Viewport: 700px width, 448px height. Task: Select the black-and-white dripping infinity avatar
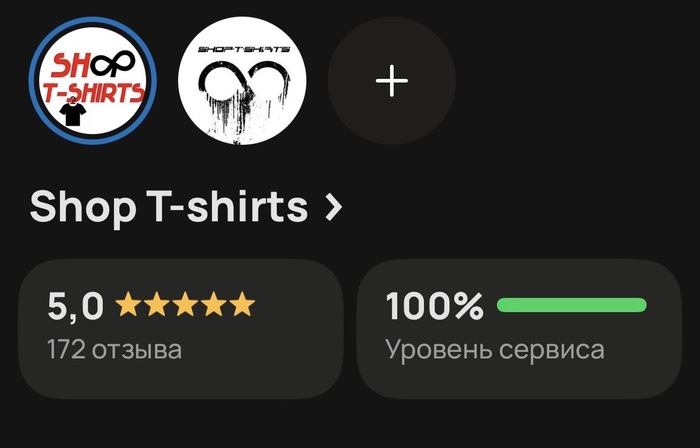tap(242, 81)
